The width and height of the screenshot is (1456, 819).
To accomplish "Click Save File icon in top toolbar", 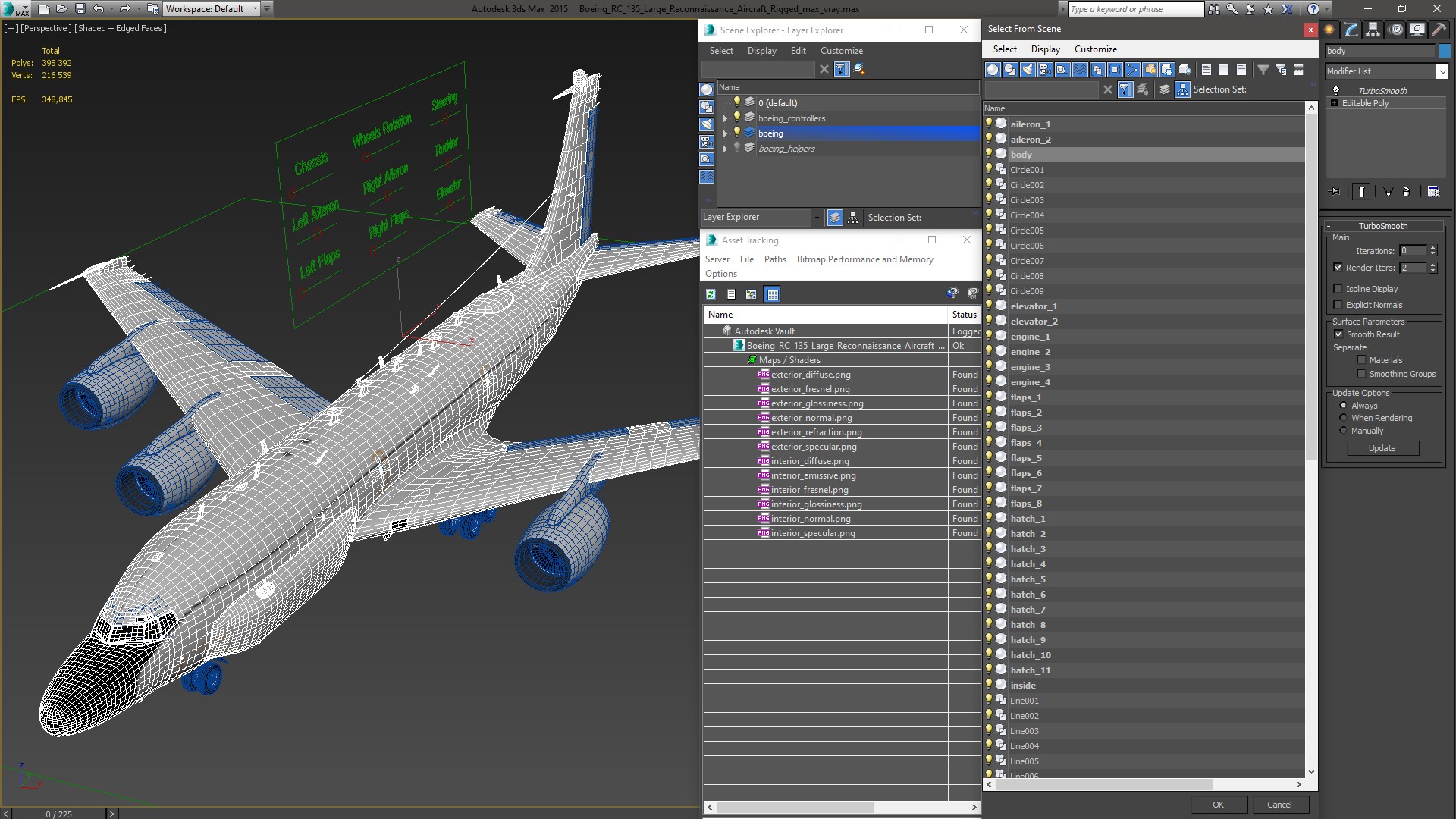I will click(x=80, y=9).
